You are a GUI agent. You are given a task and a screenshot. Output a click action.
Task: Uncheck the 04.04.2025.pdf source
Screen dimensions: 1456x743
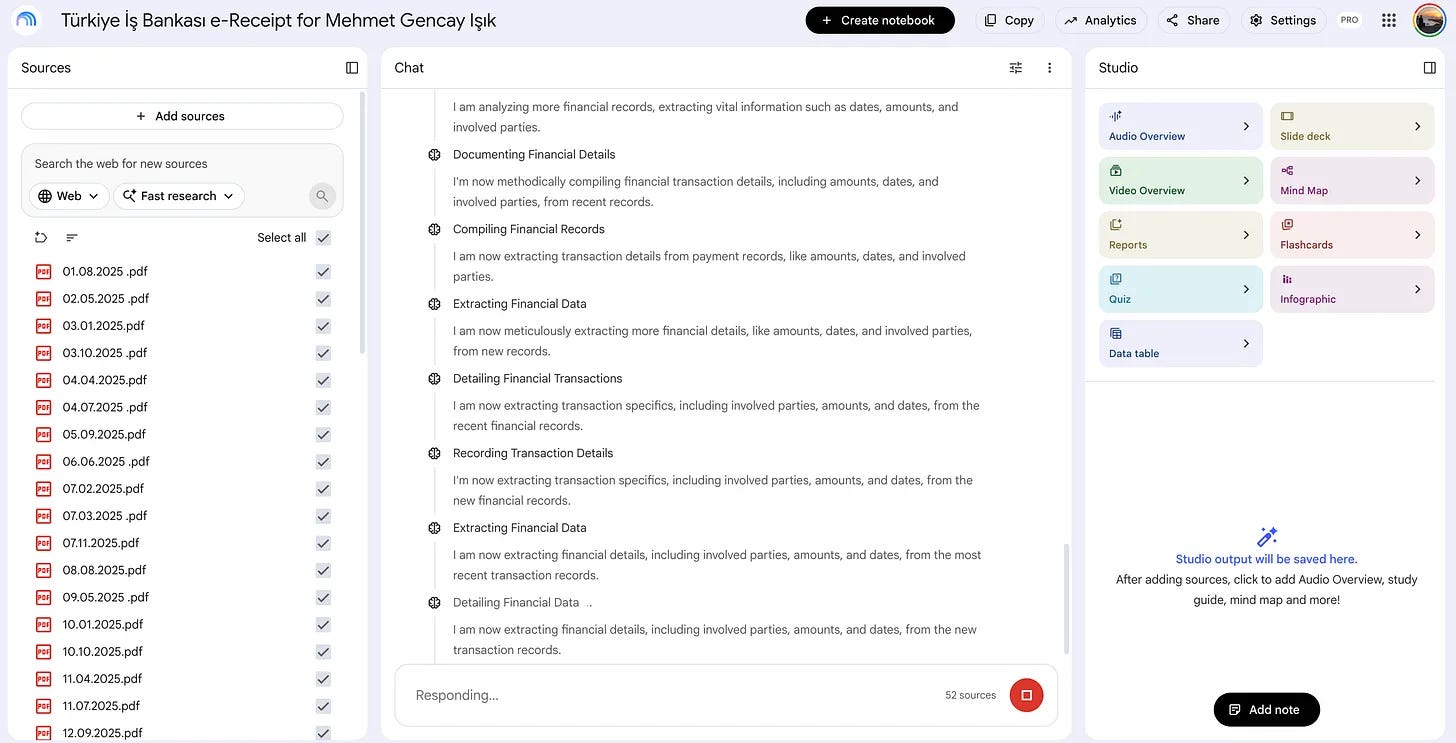coord(323,380)
